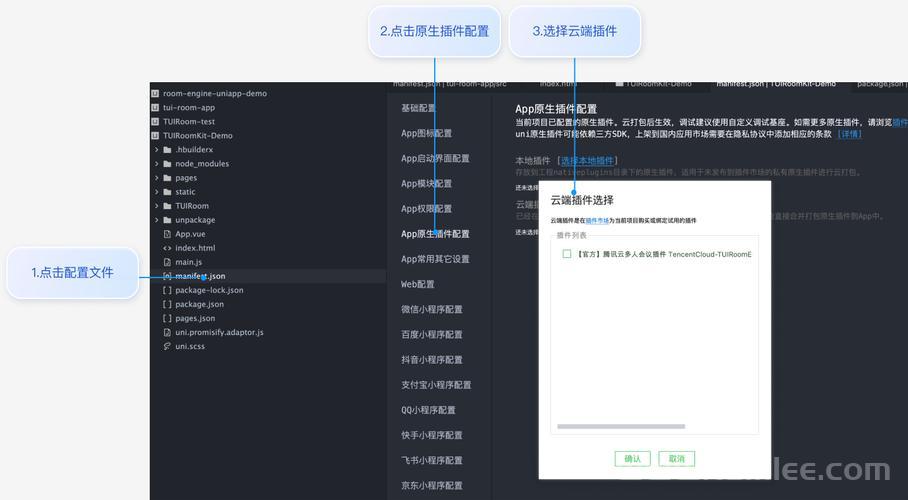
Task: Select the TUIRoomKit-Demo project icon
Action: (x=155, y=136)
